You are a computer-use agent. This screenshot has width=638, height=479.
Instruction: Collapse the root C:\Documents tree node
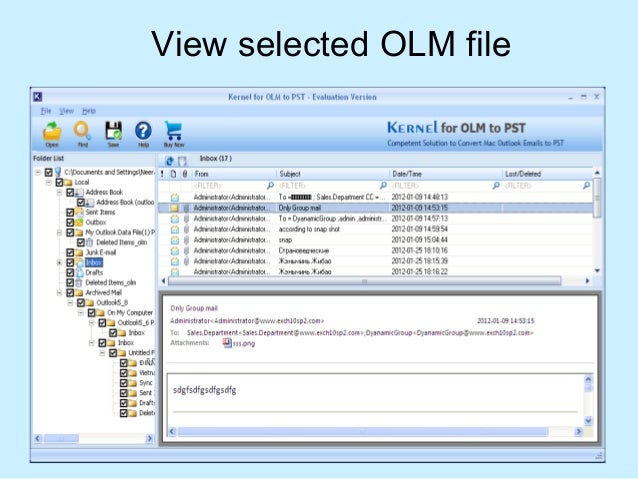click(x=38, y=172)
